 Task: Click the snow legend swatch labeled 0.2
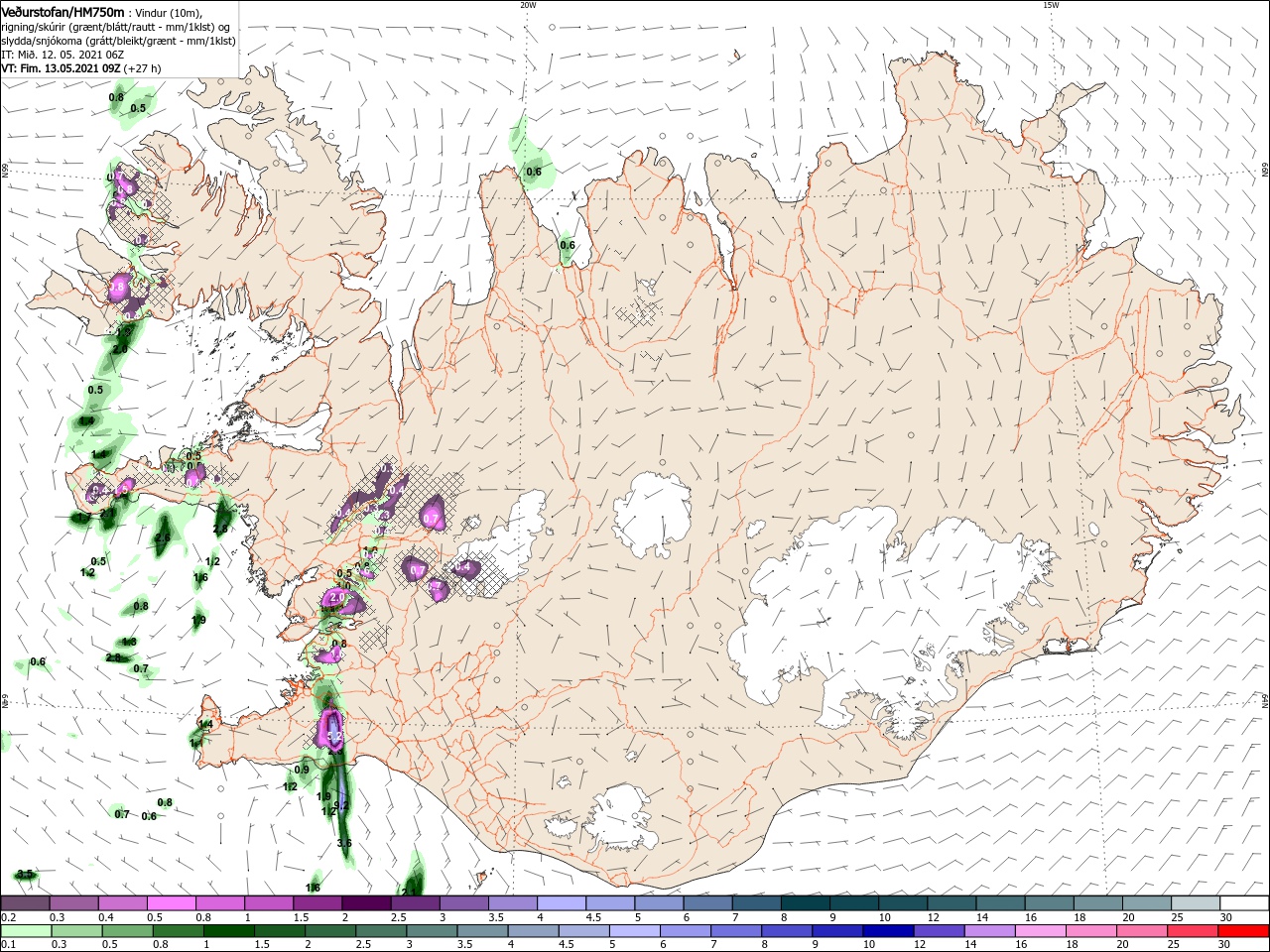pos(25,903)
